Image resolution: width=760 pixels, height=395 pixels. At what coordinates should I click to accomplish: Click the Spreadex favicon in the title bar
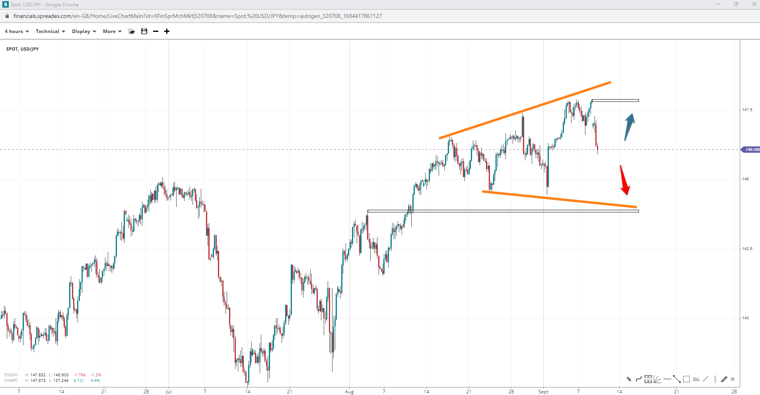click(x=6, y=4)
